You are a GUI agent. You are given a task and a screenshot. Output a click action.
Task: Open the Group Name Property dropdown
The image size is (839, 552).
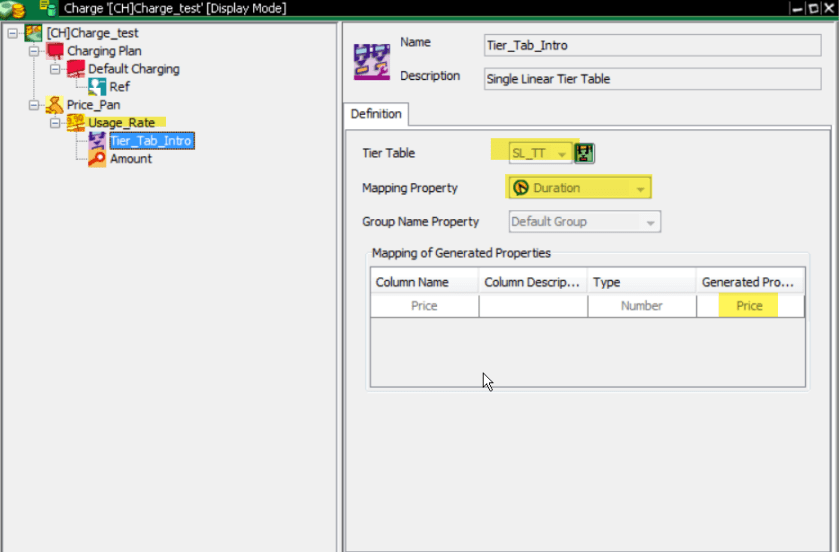point(650,223)
